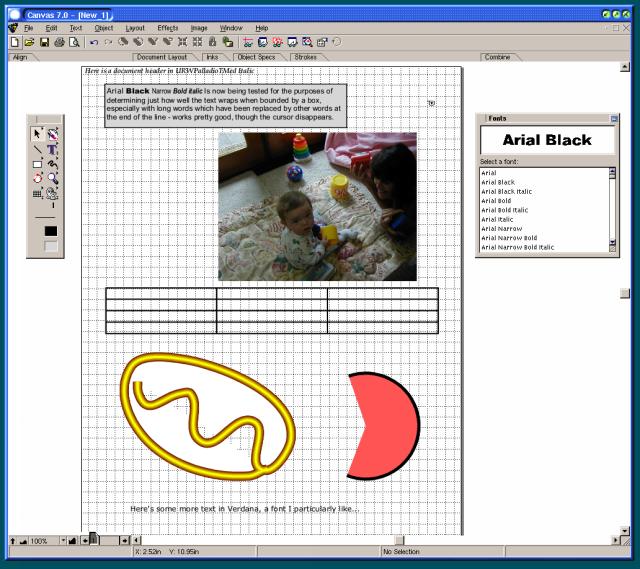Select the arrow Selection tool
The image size is (640, 569).
point(38,133)
